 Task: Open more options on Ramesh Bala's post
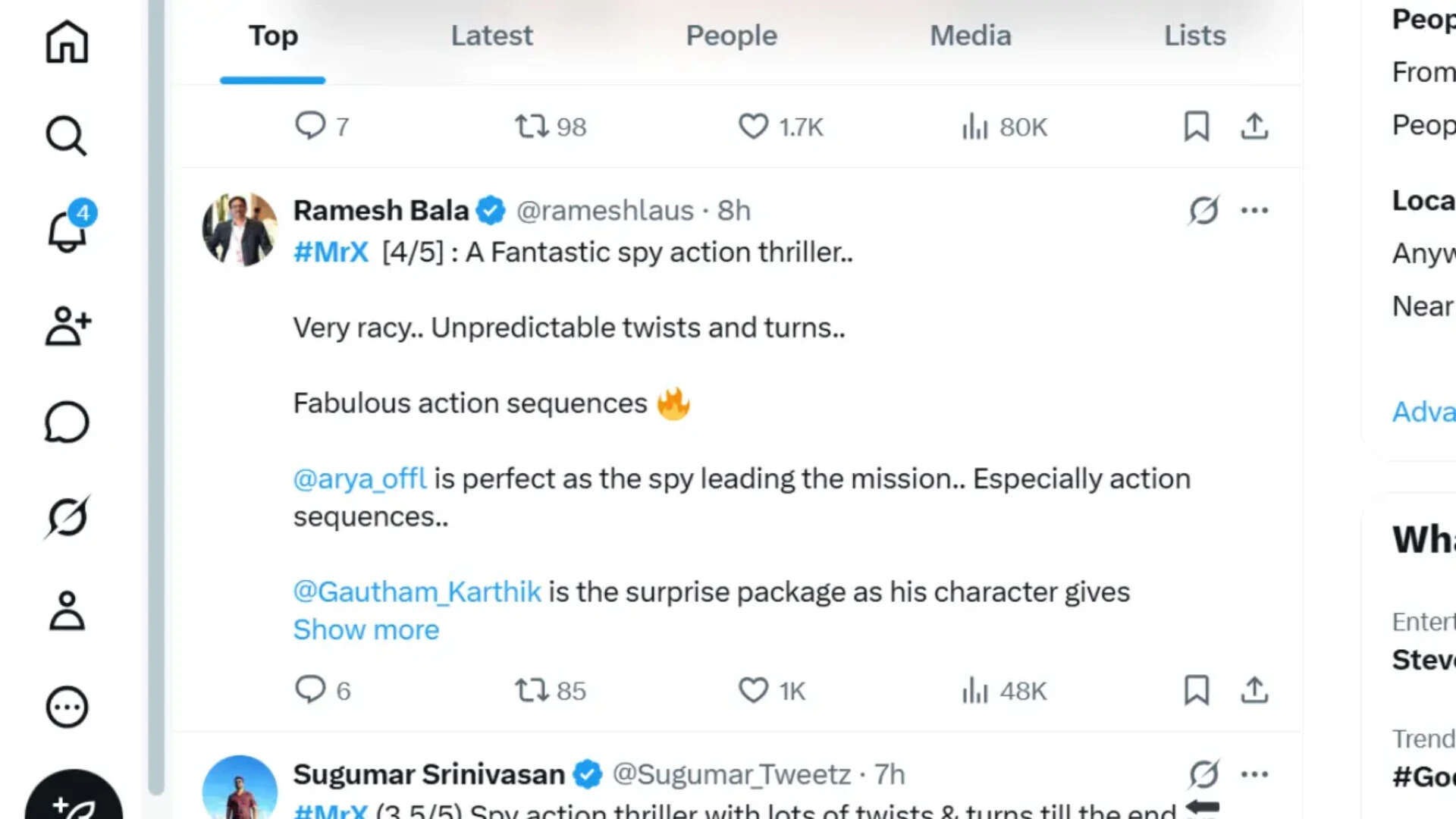[1254, 210]
